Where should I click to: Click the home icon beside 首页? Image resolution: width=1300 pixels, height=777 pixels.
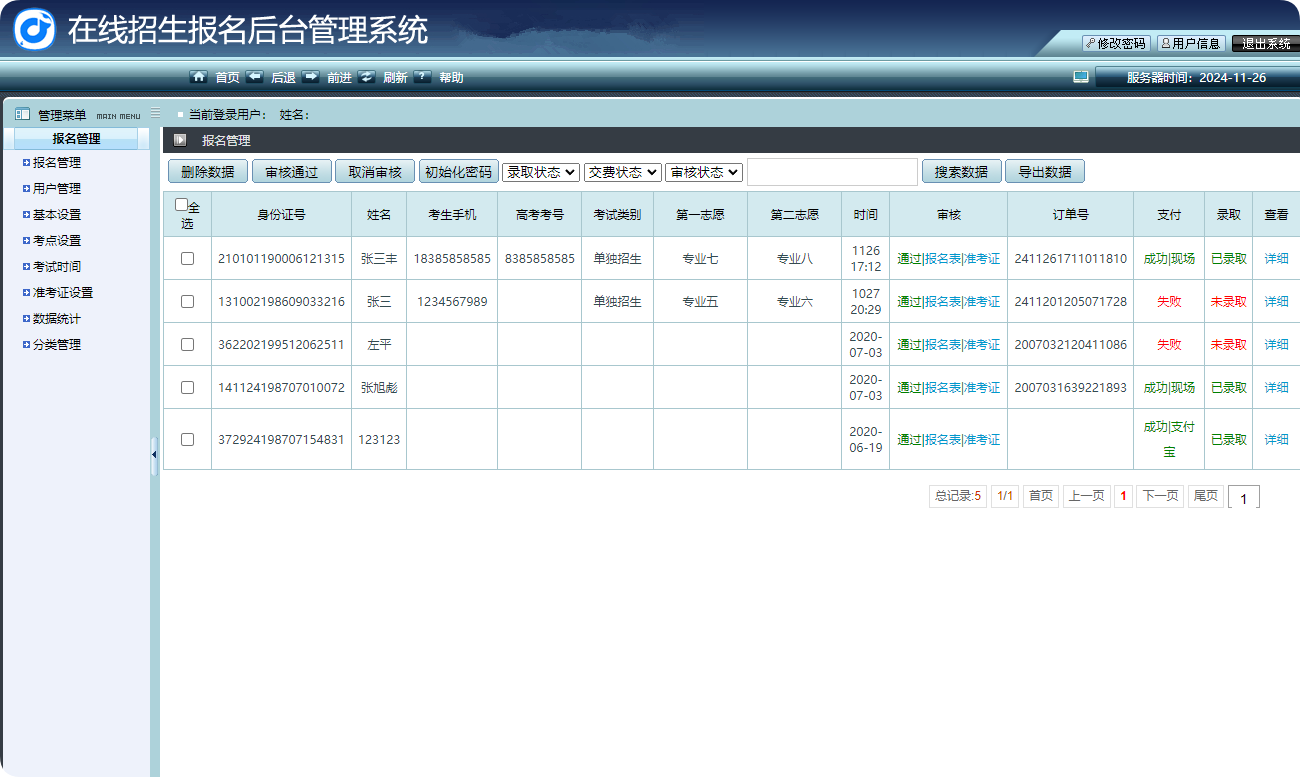pyautogui.click(x=199, y=77)
